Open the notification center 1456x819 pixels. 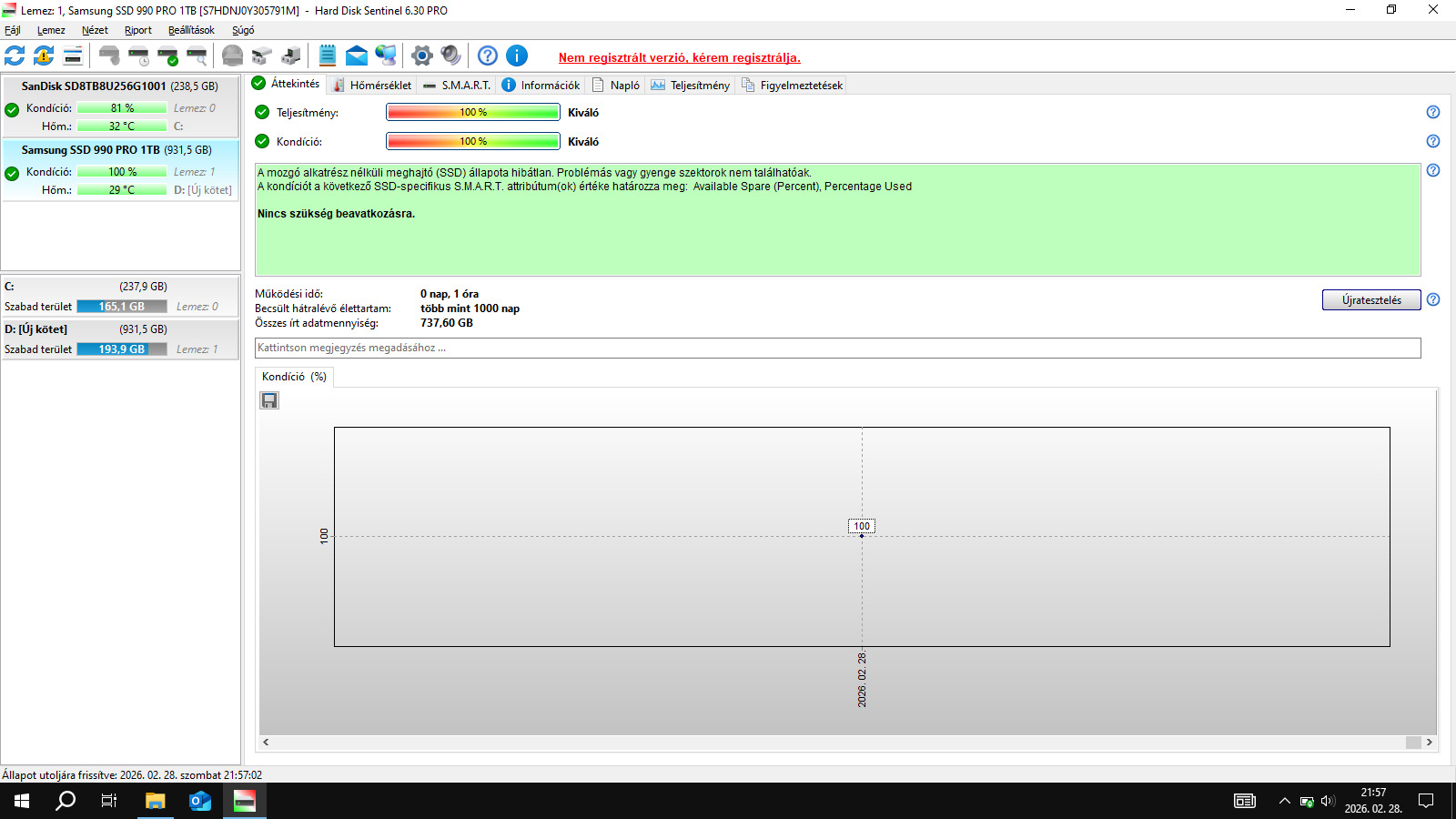(1426, 801)
